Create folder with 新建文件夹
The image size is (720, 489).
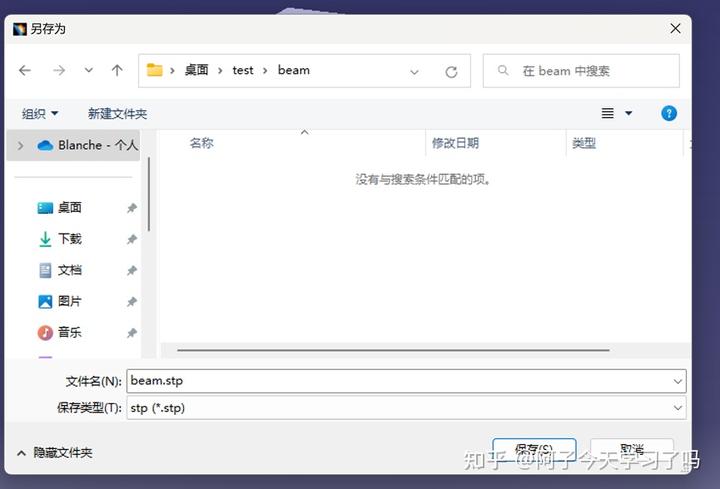pos(118,113)
